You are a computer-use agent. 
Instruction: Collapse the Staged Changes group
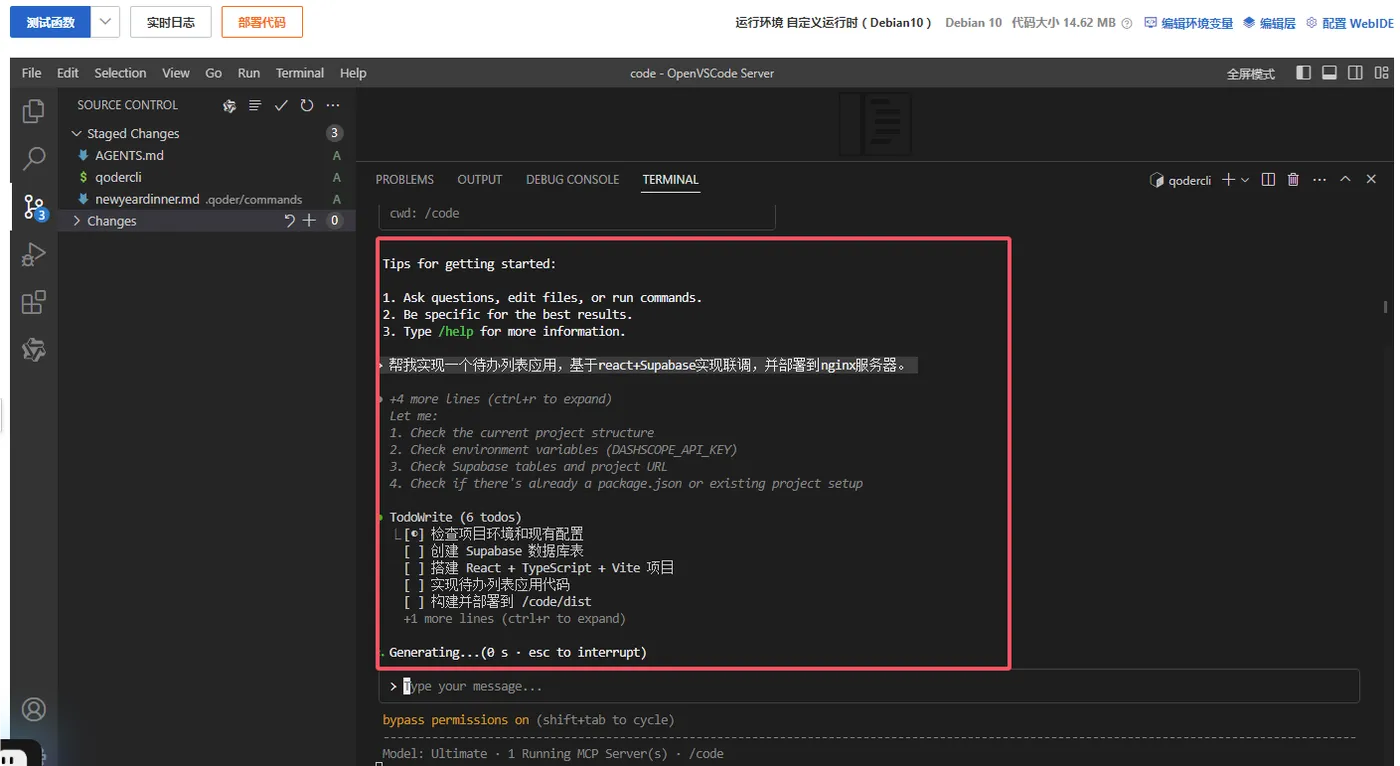click(76, 133)
